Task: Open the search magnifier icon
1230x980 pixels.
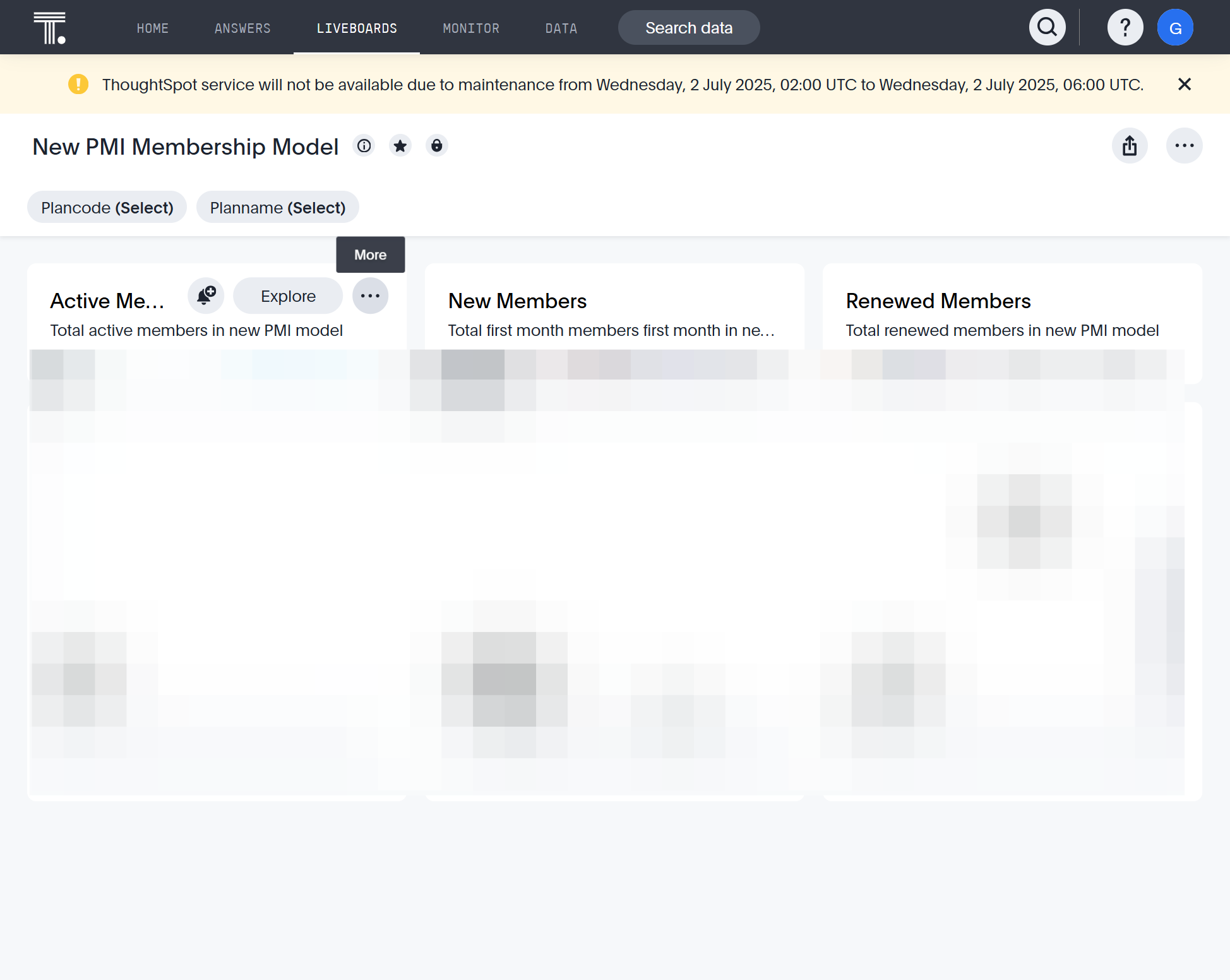Action: point(1048,27)
